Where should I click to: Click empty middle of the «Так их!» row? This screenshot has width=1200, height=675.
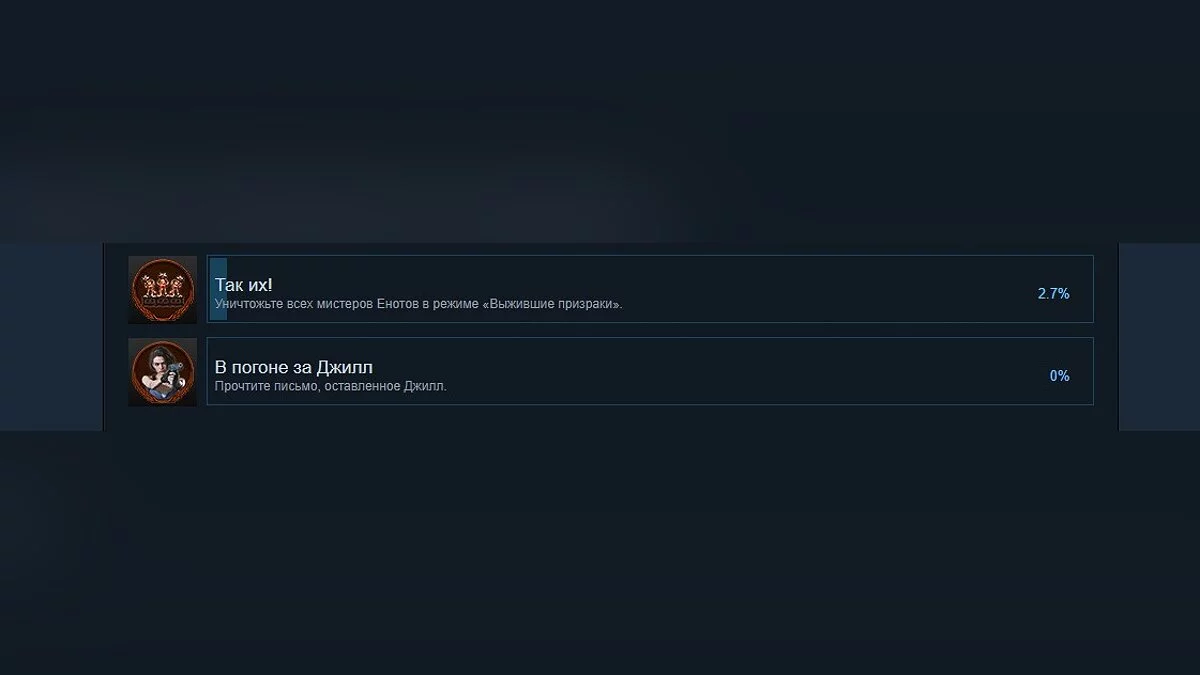[800, 289]
